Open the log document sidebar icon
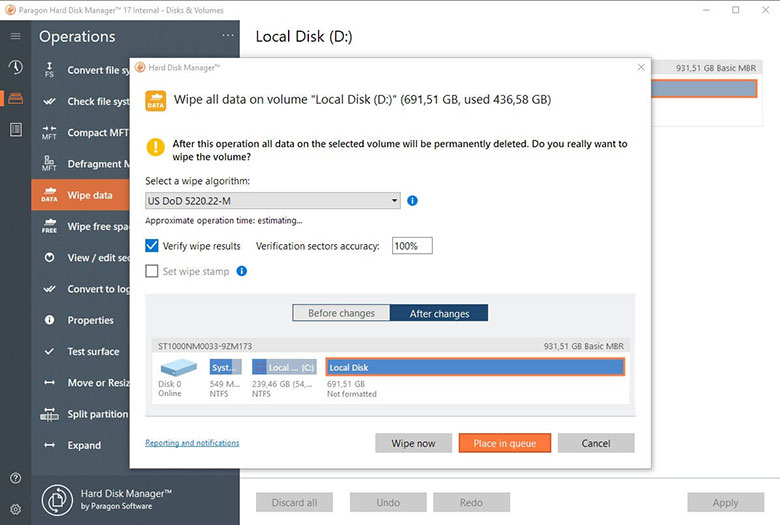The height and width of the screenshot is (525, 780). click(15, 130)
